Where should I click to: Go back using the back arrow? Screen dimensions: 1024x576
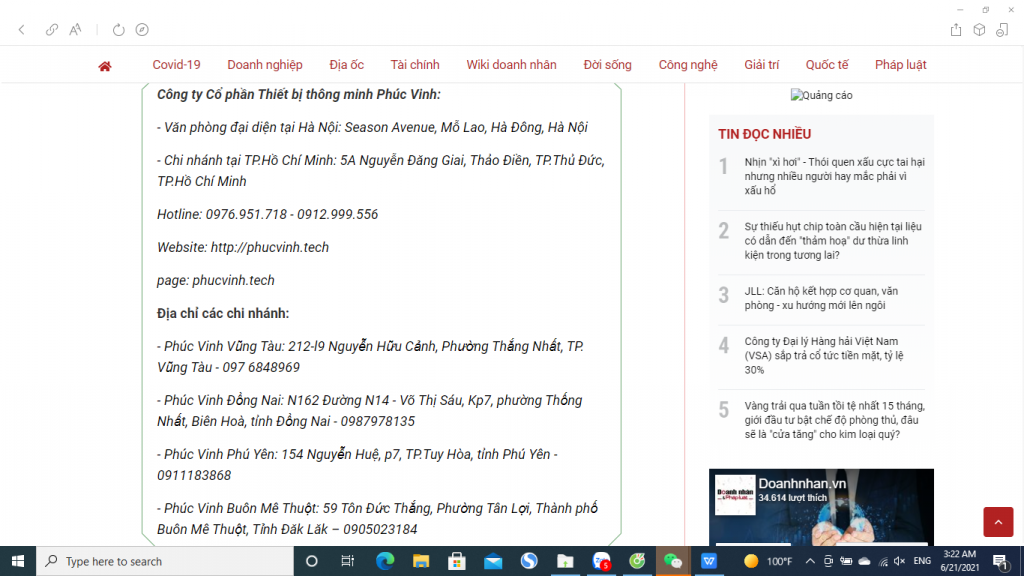(x=22, y=29)
